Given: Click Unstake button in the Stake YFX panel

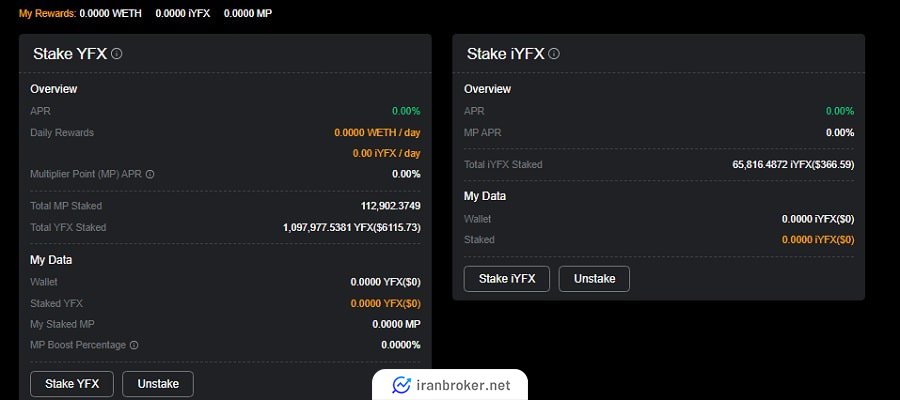Looking at the screenshot, I should coord(158,384).
